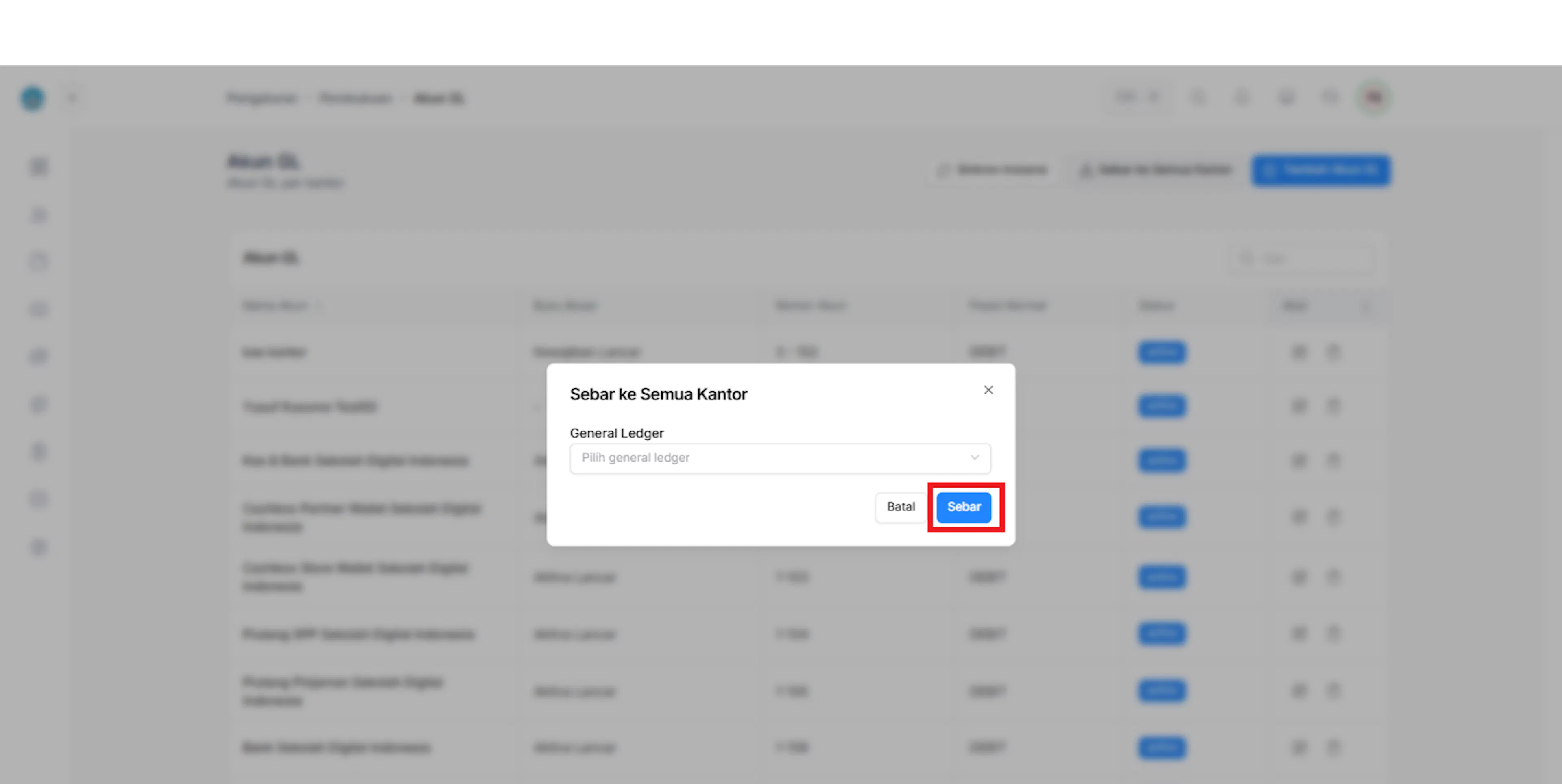Click the 'General Ledger' field label
This screenshot has height=784, width=1562.
pyautogui.click(x=617, y=433)
